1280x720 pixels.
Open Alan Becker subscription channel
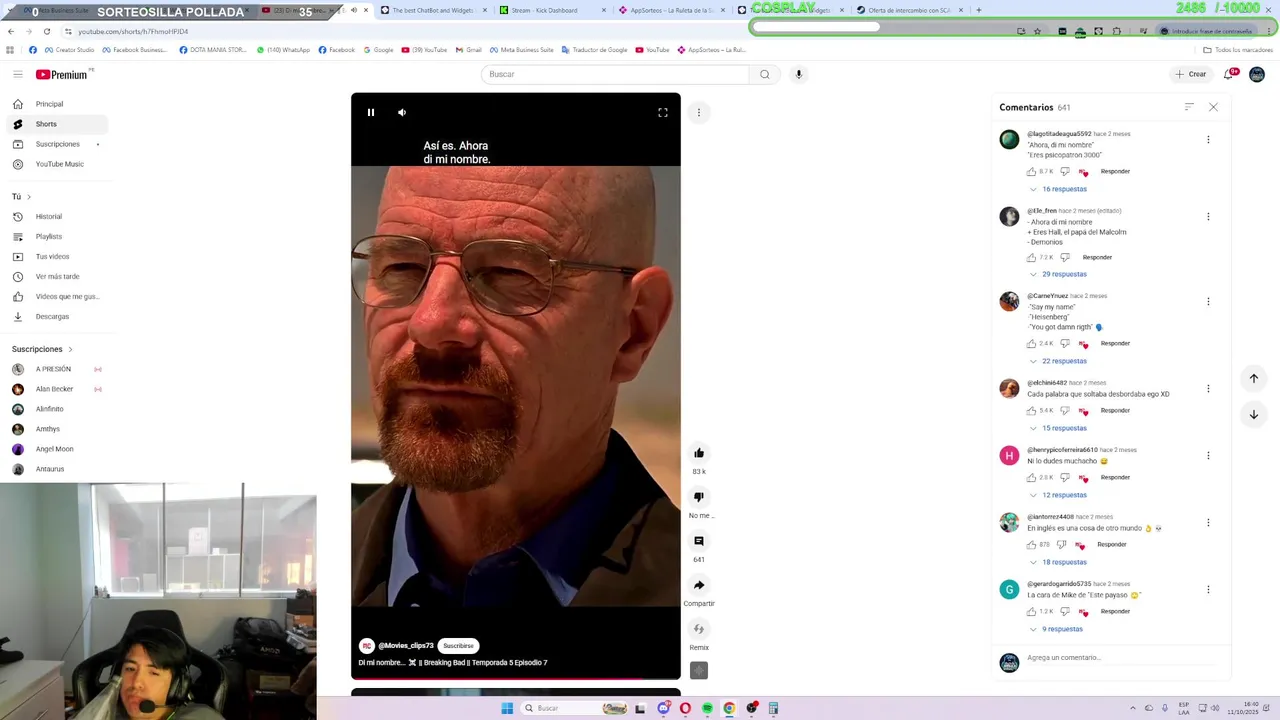tap(57, 389)
